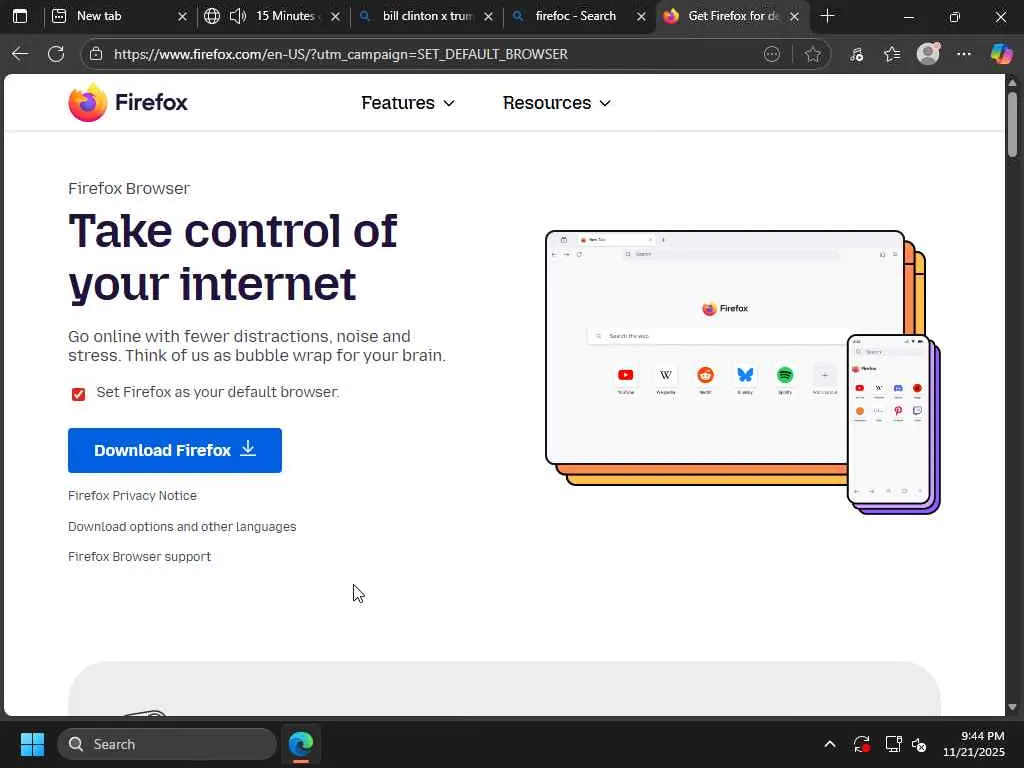1024x768 pixels.
Task: Open the Firefox Privacy Notice link
Action: (x=133, y=496)
